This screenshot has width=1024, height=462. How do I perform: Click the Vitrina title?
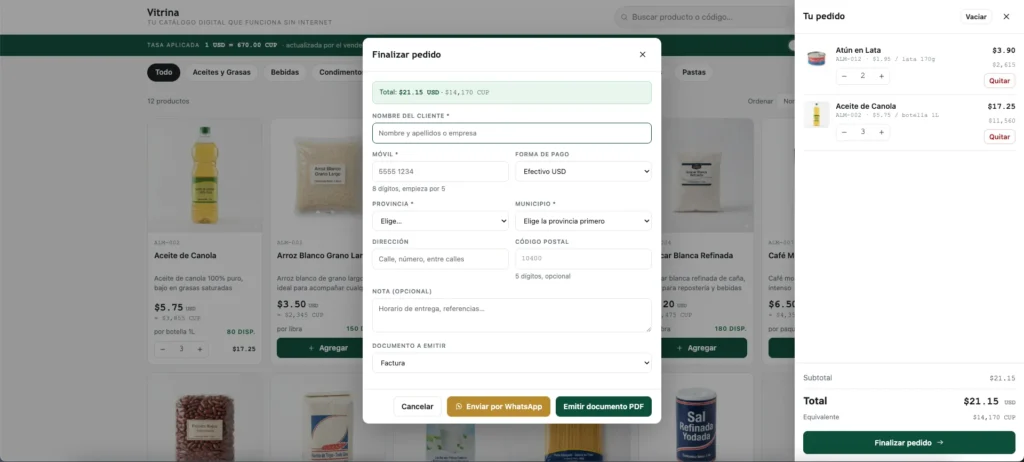(x=163, y=12)
